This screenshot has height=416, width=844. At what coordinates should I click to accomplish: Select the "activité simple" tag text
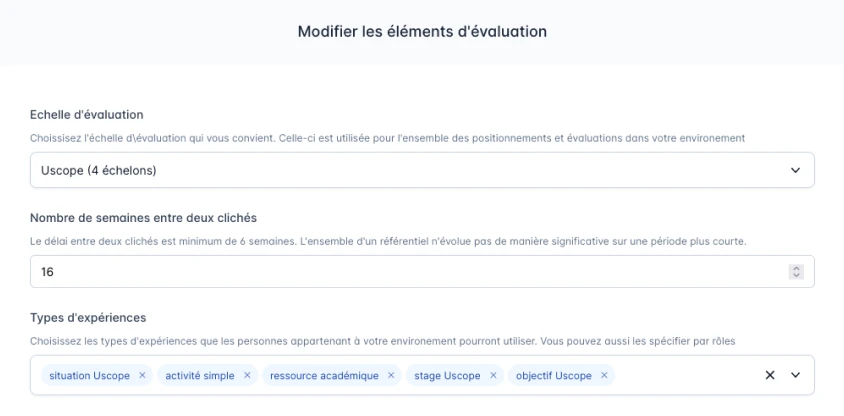pos(200,376)
